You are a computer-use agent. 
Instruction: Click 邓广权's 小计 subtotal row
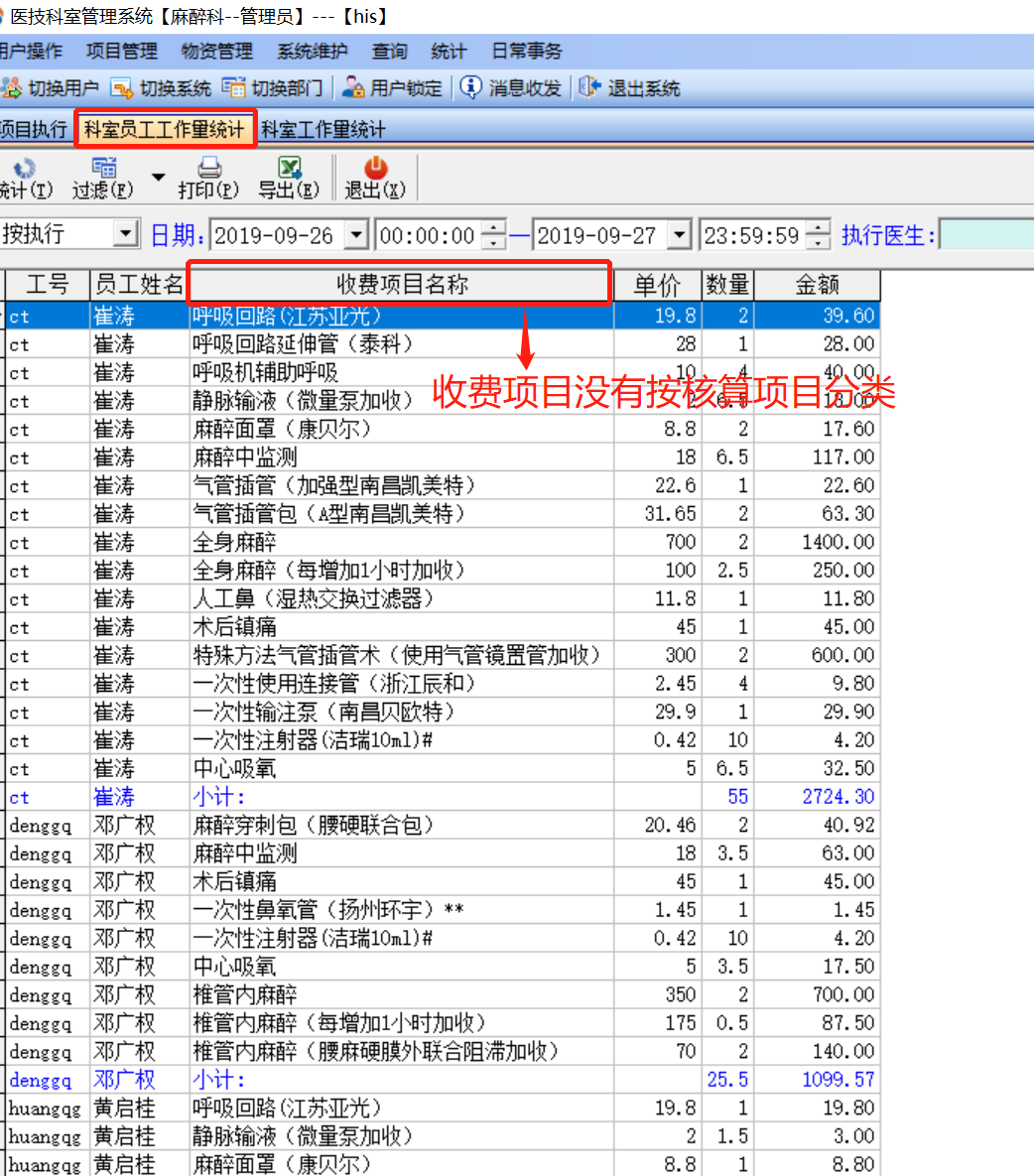click(443, 1080)
